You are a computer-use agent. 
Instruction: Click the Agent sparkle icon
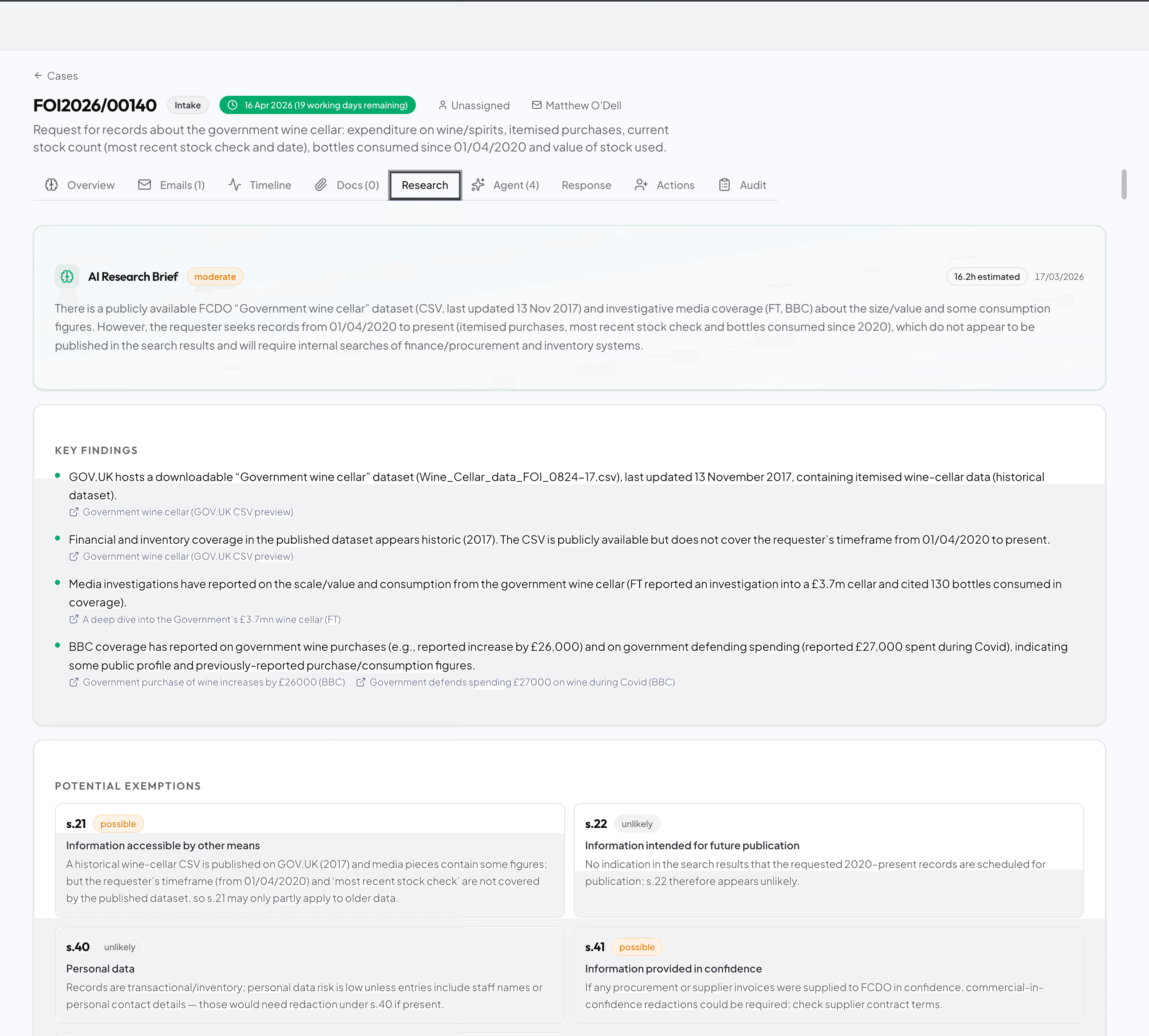point(478,185)
